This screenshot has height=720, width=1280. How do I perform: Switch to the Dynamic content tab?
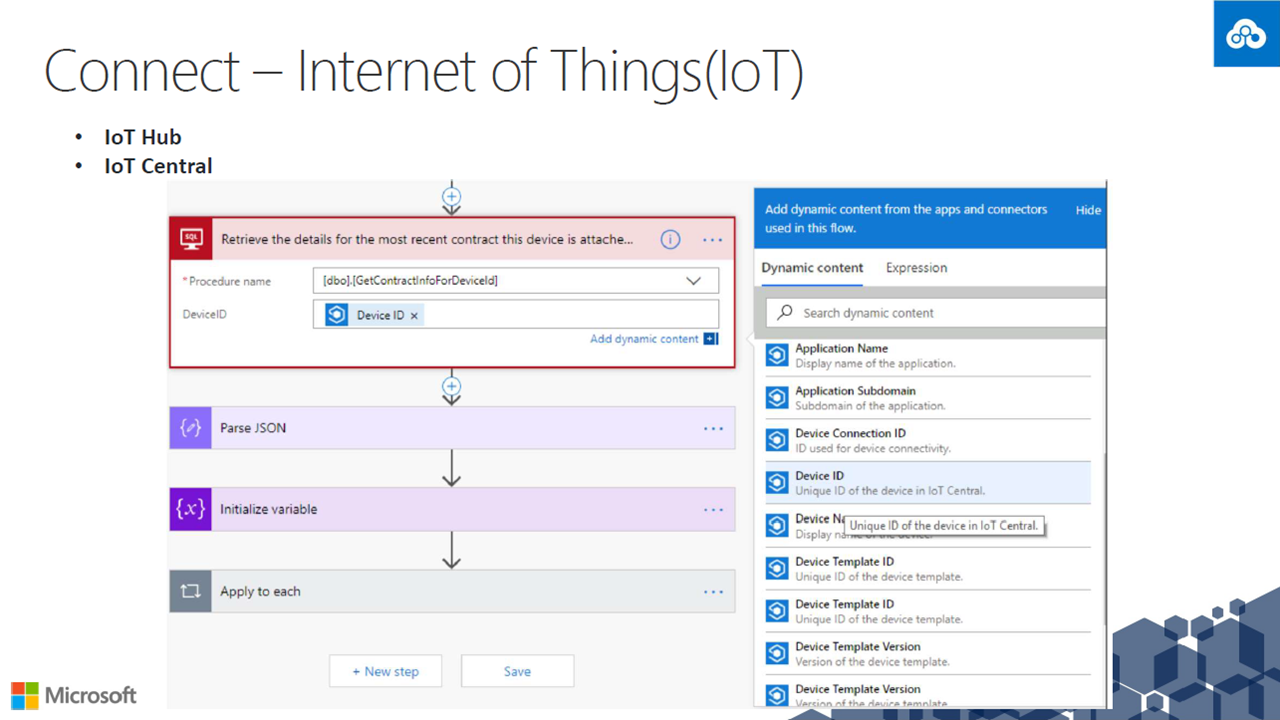[x=812, y=268]
